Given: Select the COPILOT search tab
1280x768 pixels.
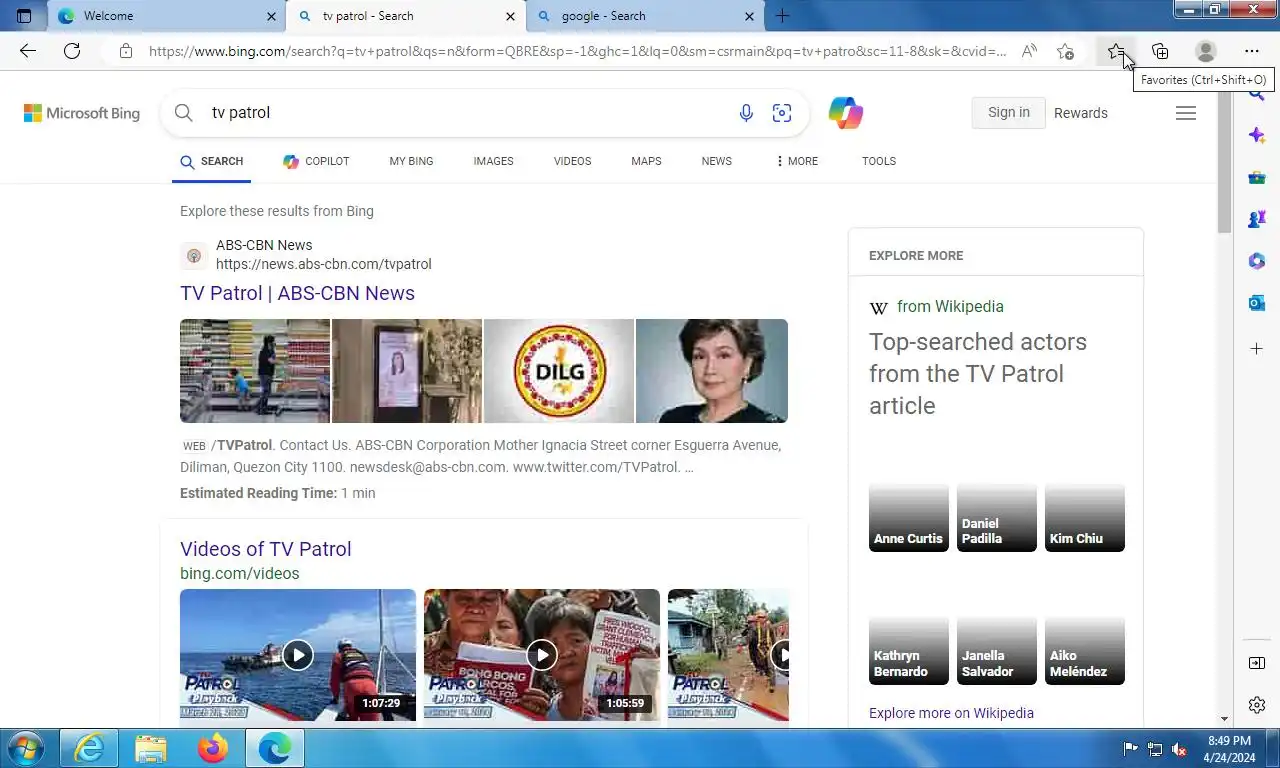Looking at the screenshot, I should [x=316, y=161].
